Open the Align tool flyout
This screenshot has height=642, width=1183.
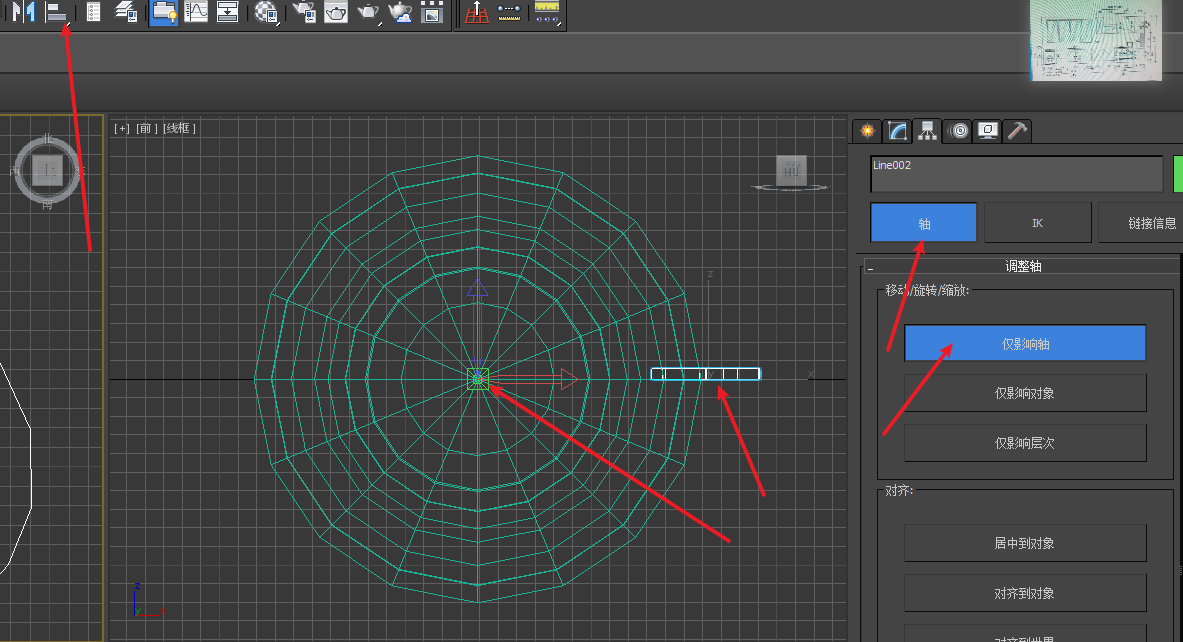point(57,12)
